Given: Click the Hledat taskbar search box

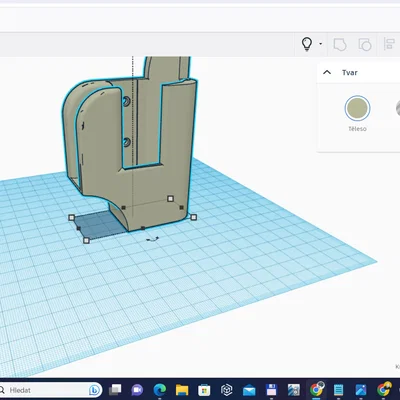Looking at the screenshot, I should [50, 390].
